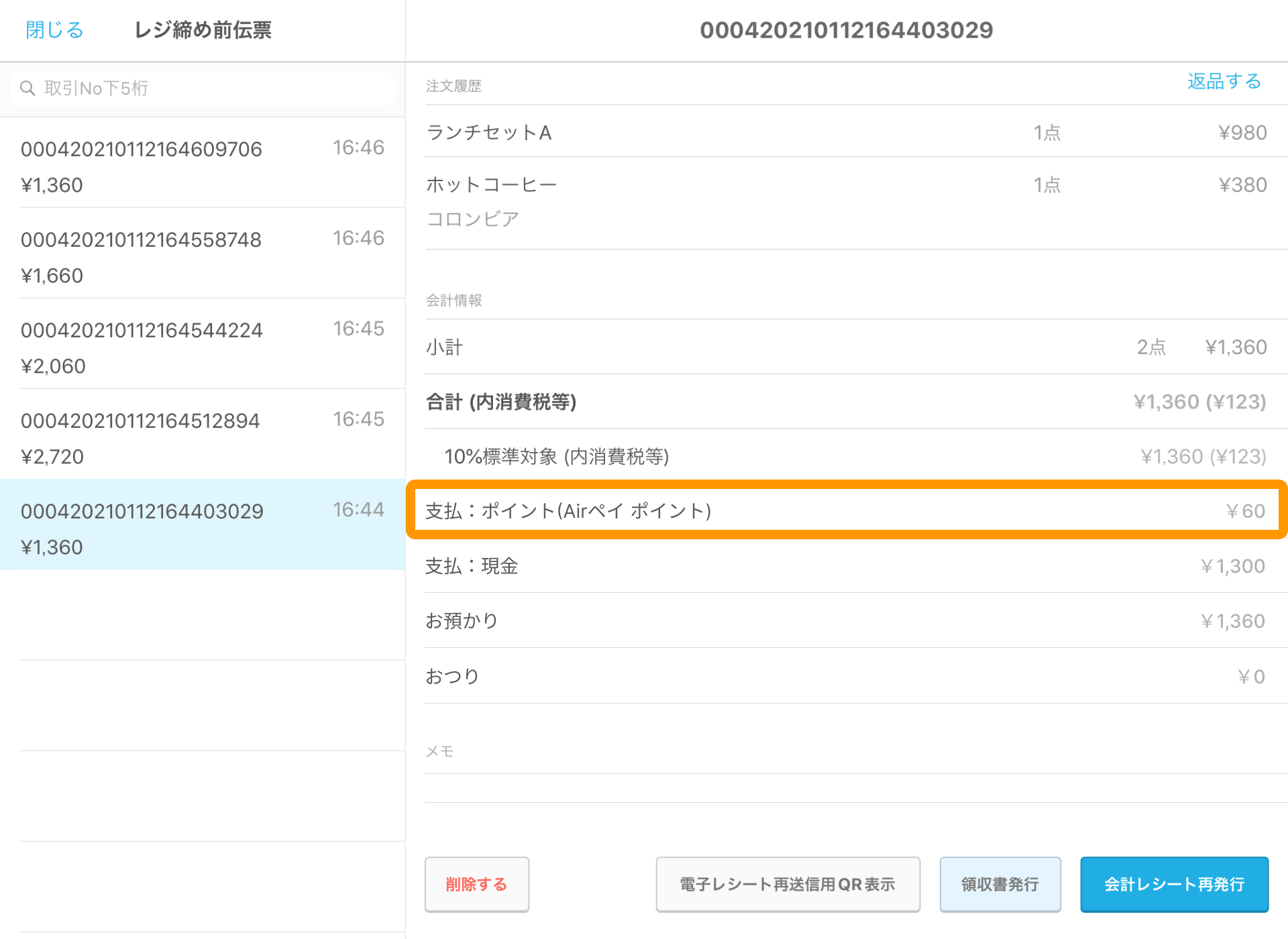
Task: Click the 合計 (内消費税等) row
Action: tap(855, 402)
